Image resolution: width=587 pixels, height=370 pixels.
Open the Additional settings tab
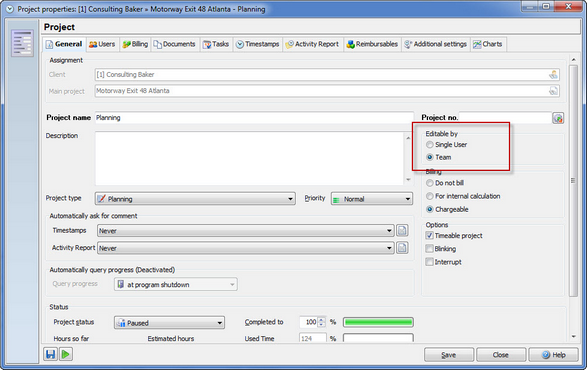pyautogui.click(x=436, y=44)
